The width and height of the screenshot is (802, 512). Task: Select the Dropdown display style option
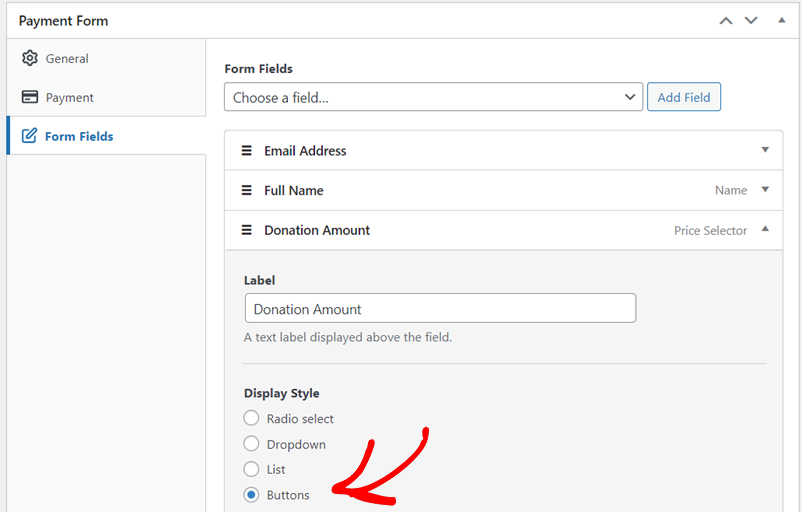click(251, 443)
